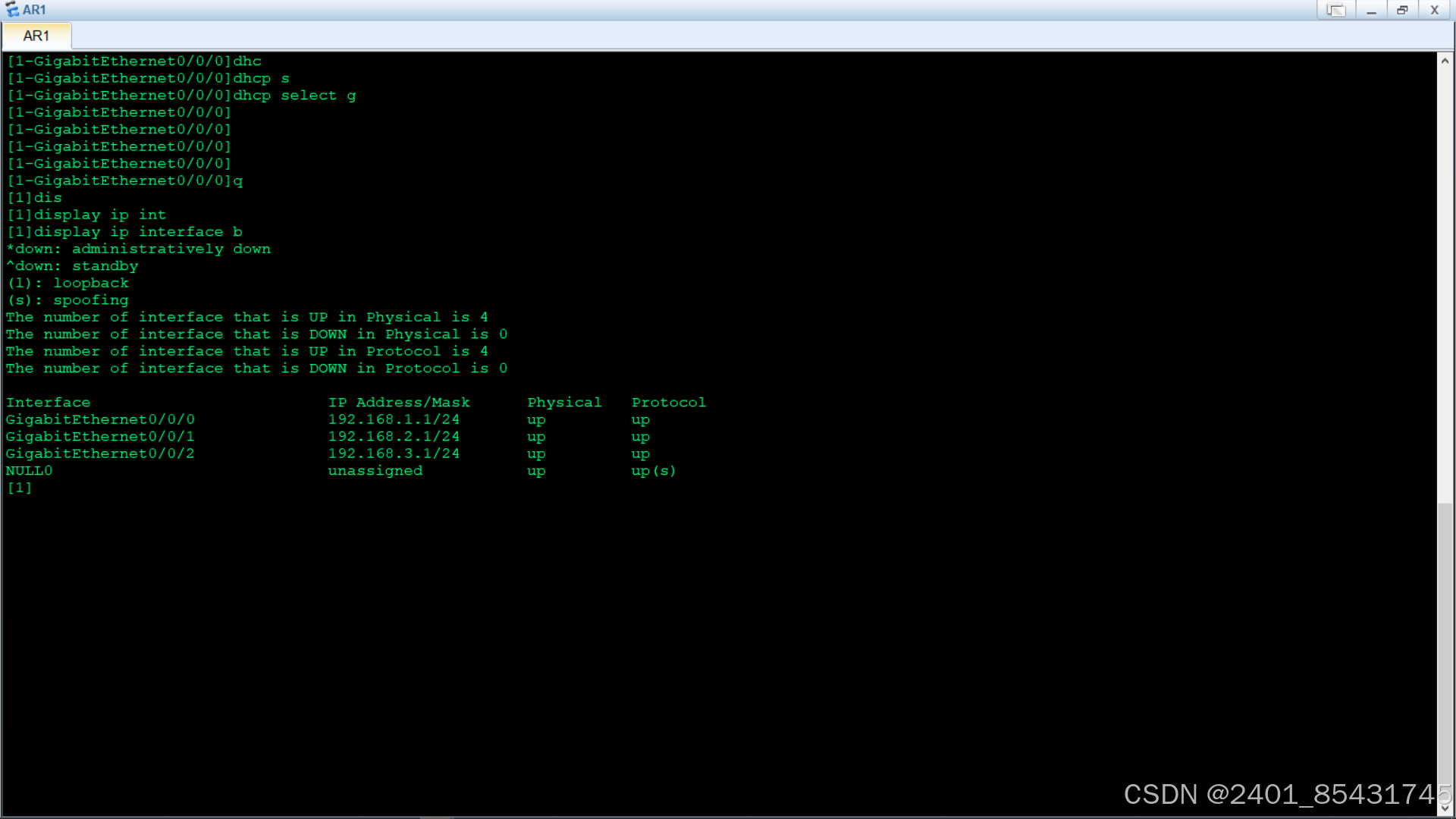The height and width of the screenshot is (819, 1456).
Task: Click the final [1] command prompt line
Action: click(x=20, y=488)
